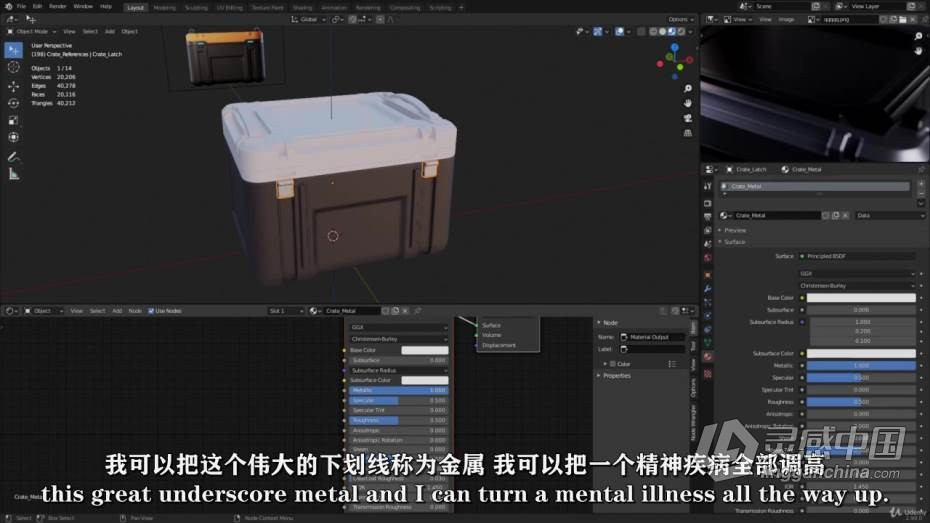This screenshot has height=523, width=930.
Task: Open Image menu in Image Editor header
Action: point(786,20)
